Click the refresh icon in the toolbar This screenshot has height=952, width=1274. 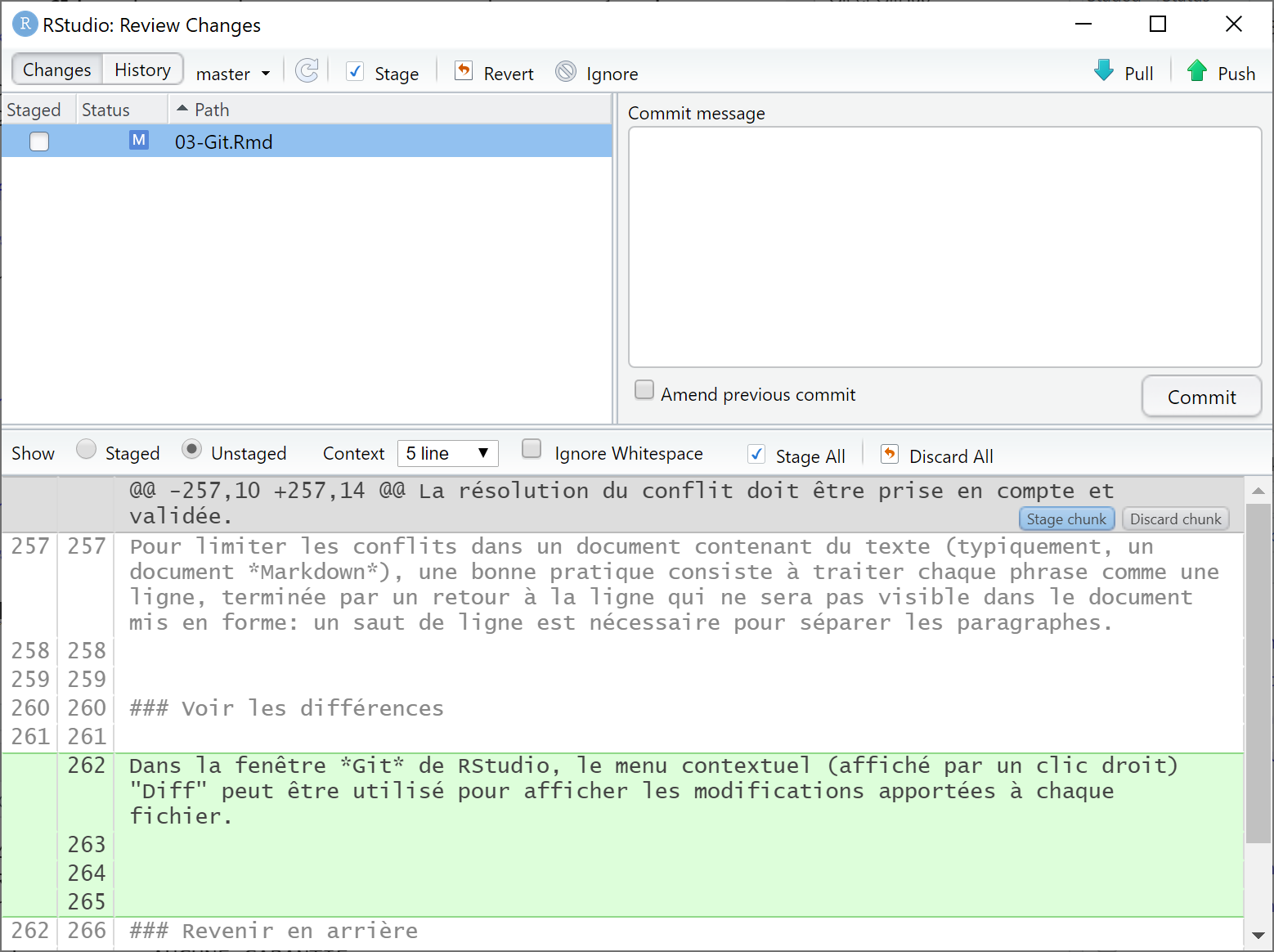tap(307, 71)
